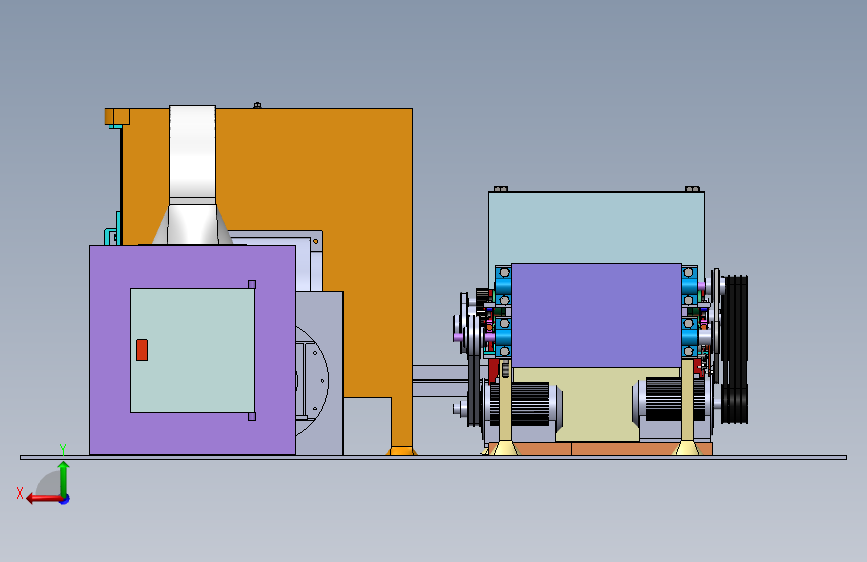
Task: Select the left bolt atop the light blue cover
Action: (x=501, y=189)
